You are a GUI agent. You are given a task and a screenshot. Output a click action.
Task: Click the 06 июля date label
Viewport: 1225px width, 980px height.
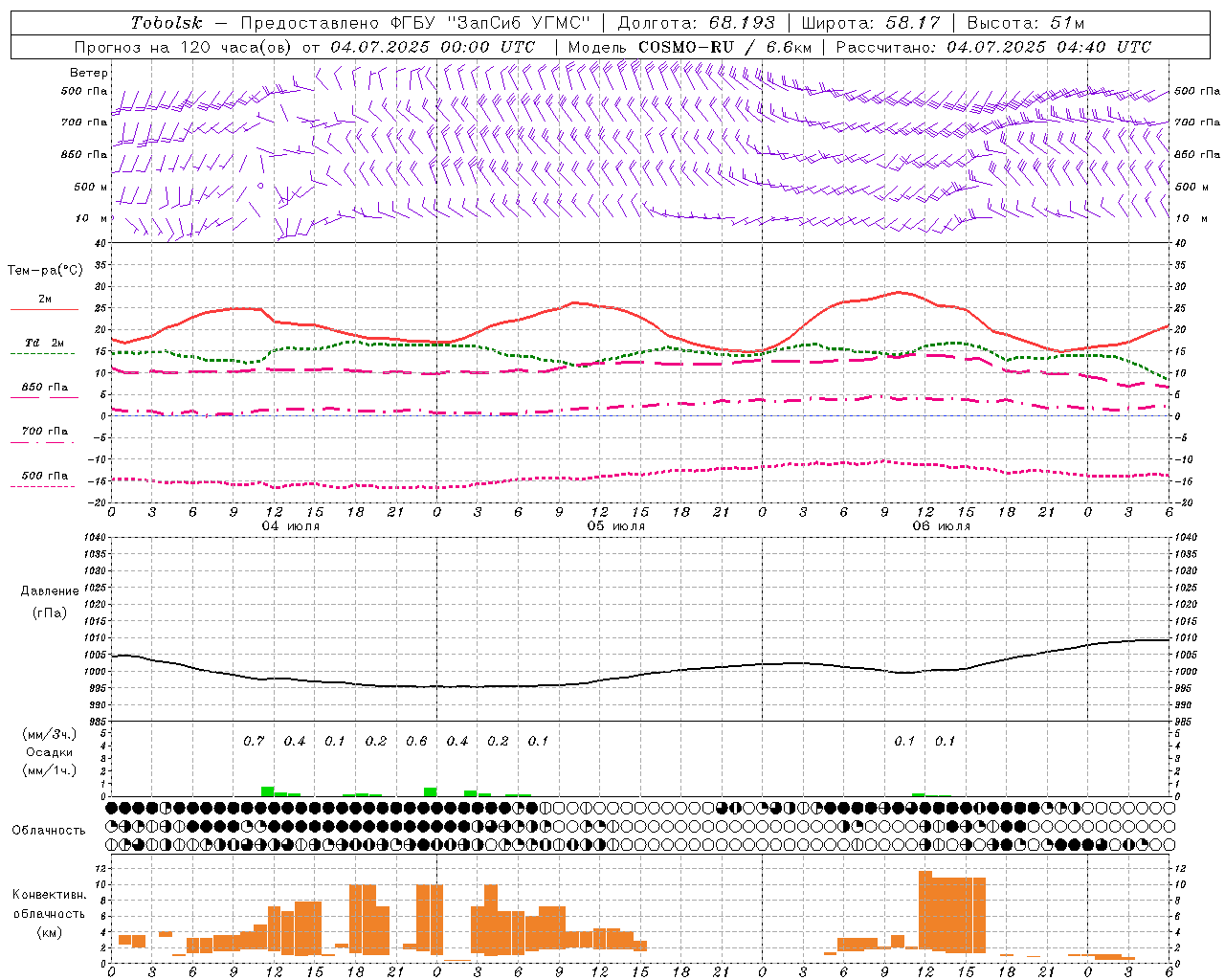click(x=941, y=526)
